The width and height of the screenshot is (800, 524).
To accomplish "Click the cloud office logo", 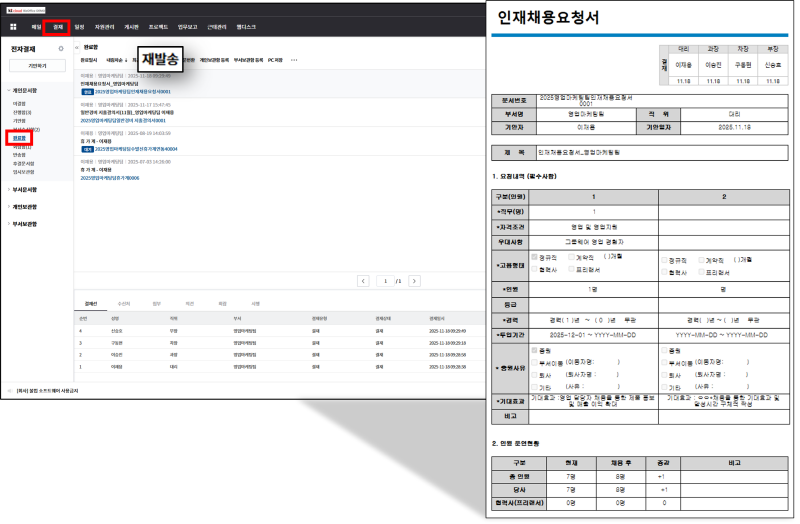I will coord(22,10).
